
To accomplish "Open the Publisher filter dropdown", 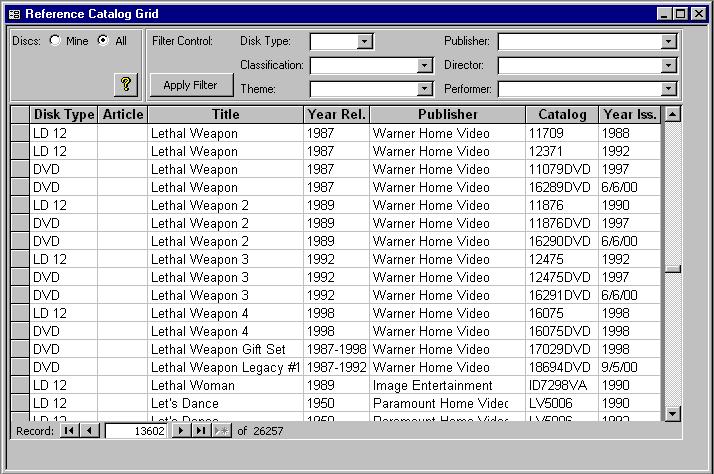I will [x=669, y=42].
